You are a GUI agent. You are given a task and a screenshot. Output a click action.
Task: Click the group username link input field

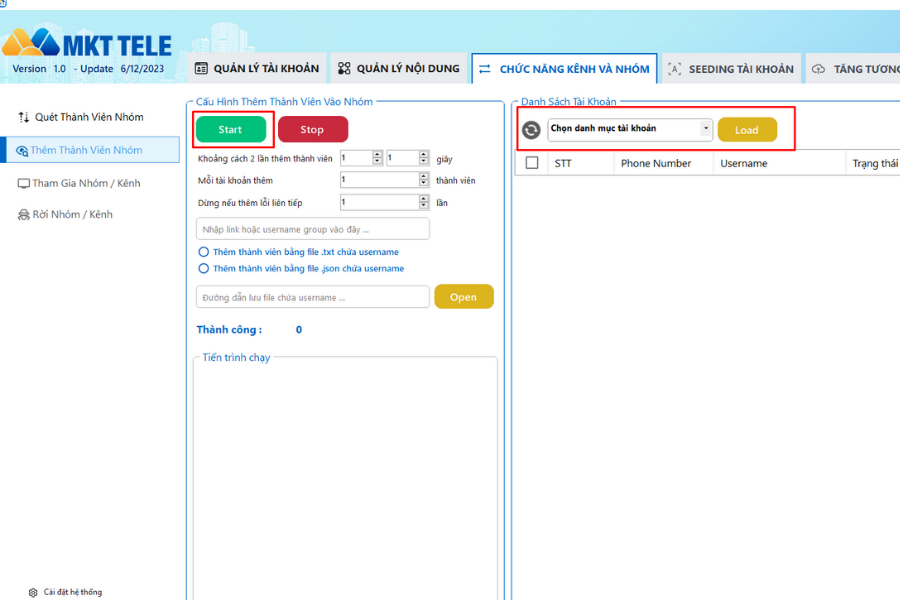(312, 229)
